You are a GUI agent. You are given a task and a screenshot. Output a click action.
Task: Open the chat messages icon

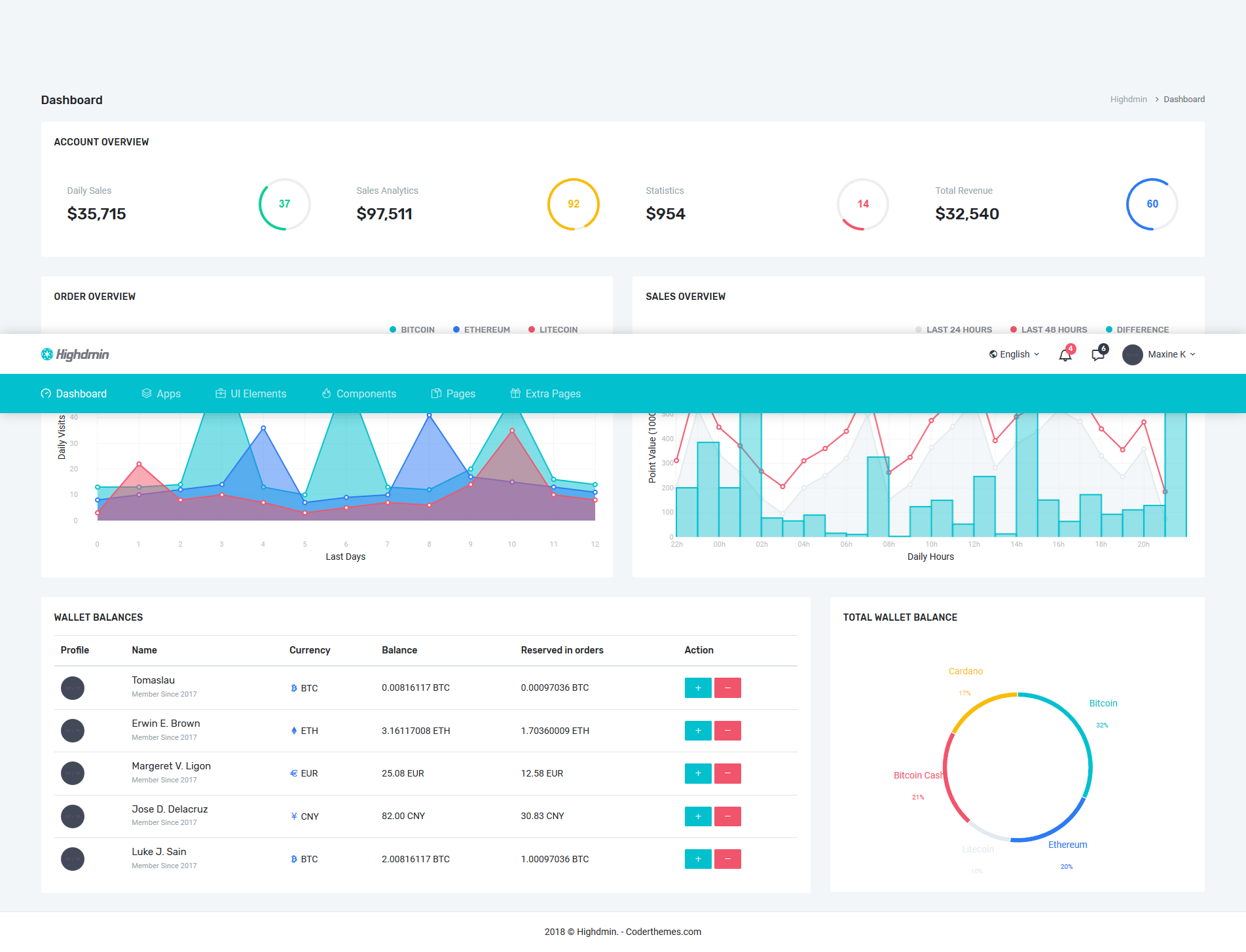(1098, 354)
